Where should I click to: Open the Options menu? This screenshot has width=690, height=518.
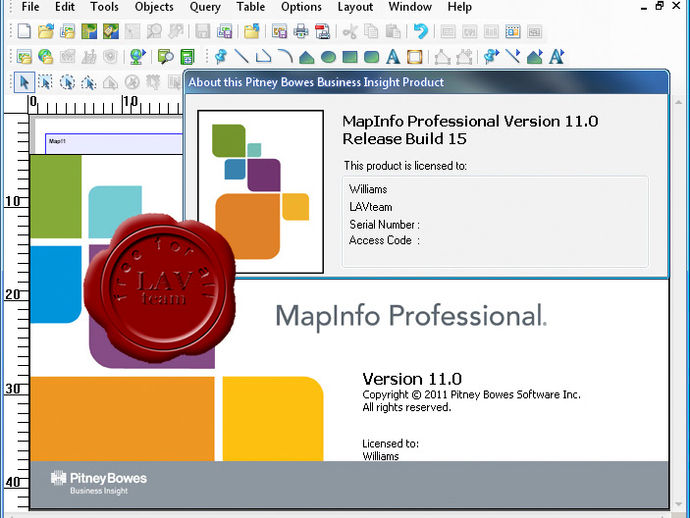[301, 7]
